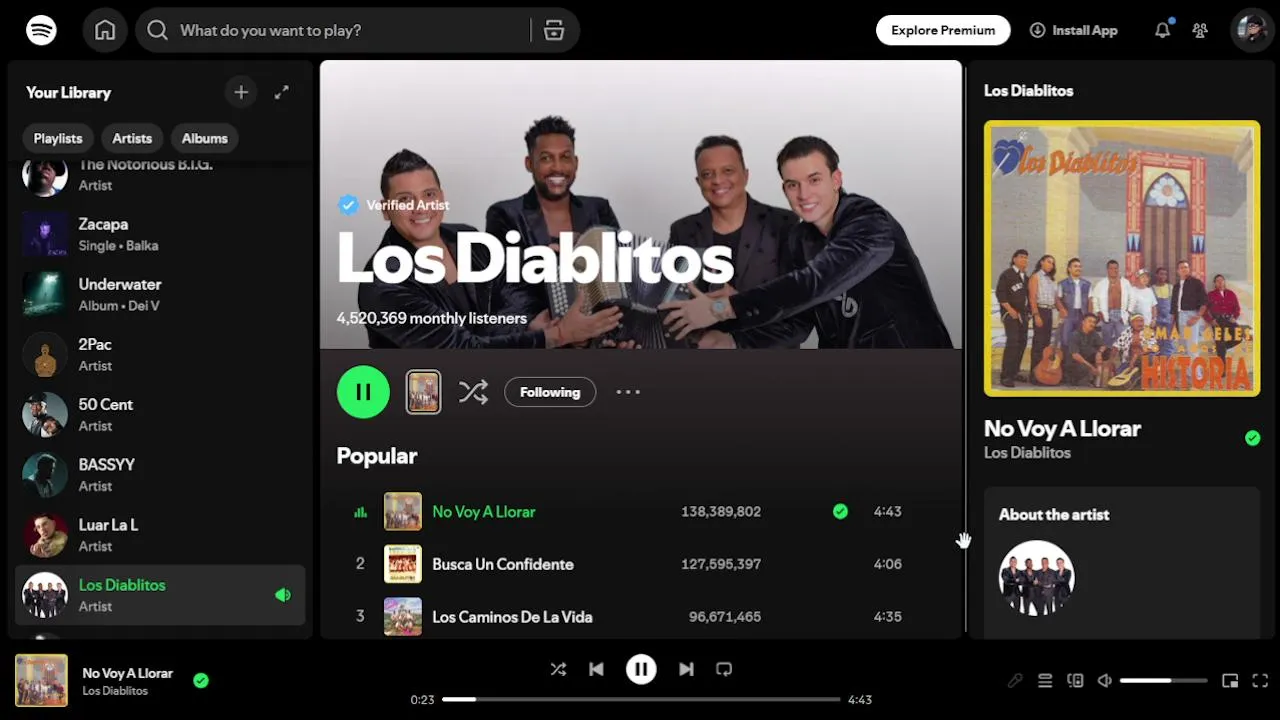Open Los Diablitos link under right panel title
Screen dimensions: 1280x720
coord(1027,453)
